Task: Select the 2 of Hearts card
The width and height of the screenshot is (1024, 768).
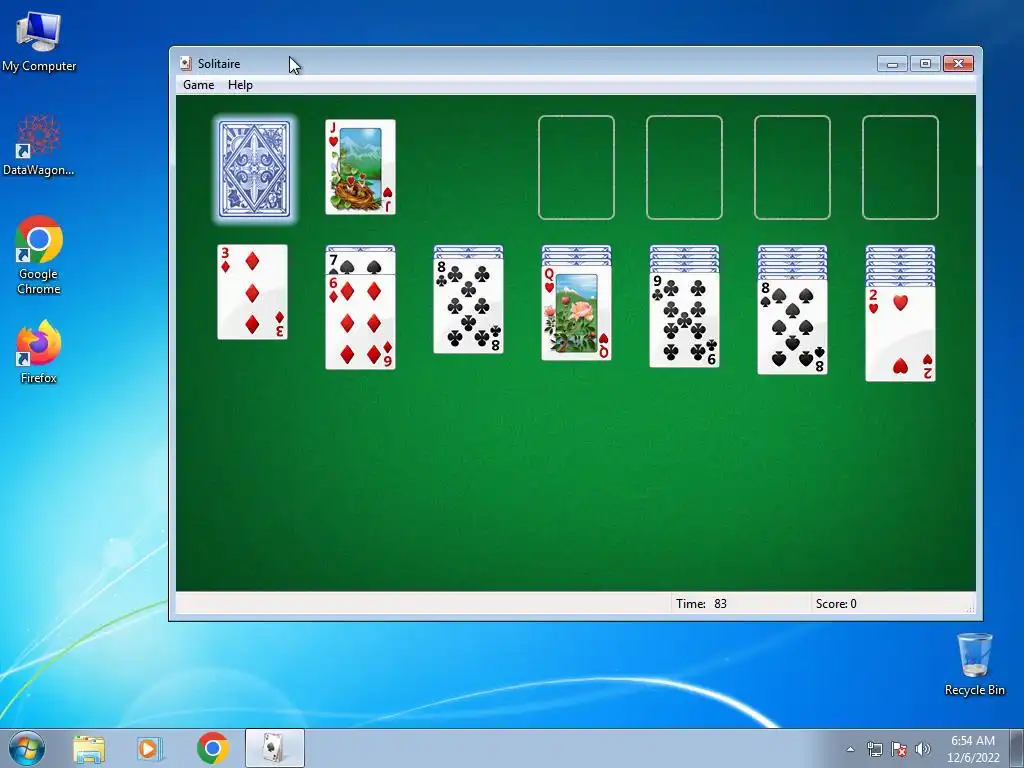Action: pyautogui.click(x=900, y=334)
